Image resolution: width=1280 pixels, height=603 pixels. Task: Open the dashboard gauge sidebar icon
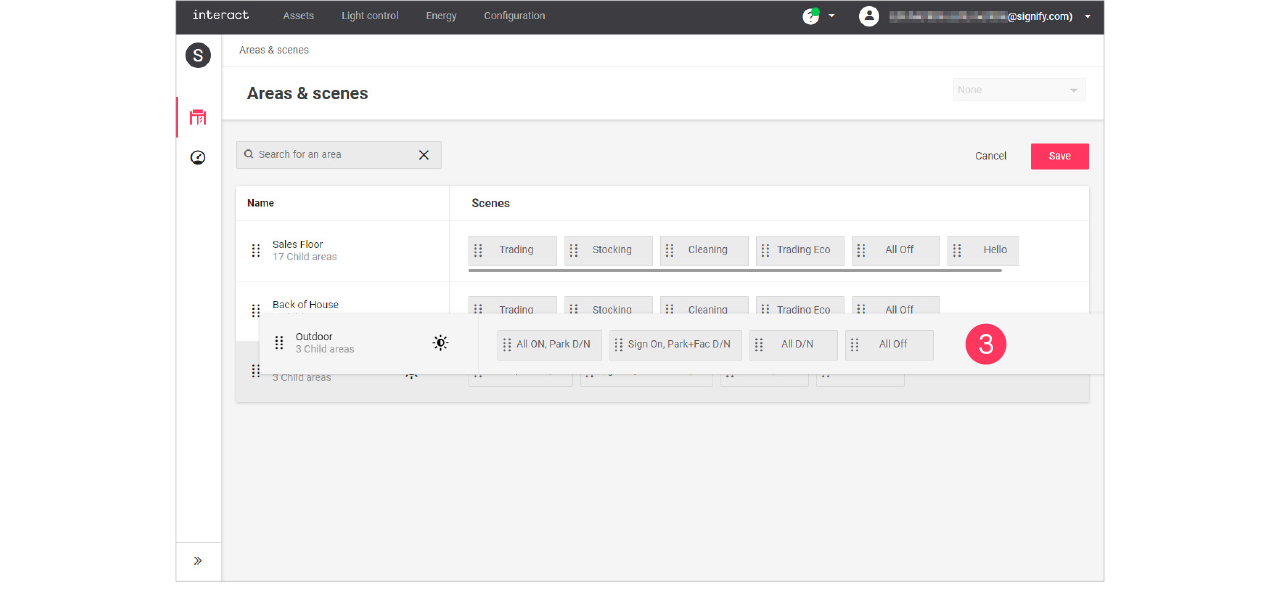[198, 157]
